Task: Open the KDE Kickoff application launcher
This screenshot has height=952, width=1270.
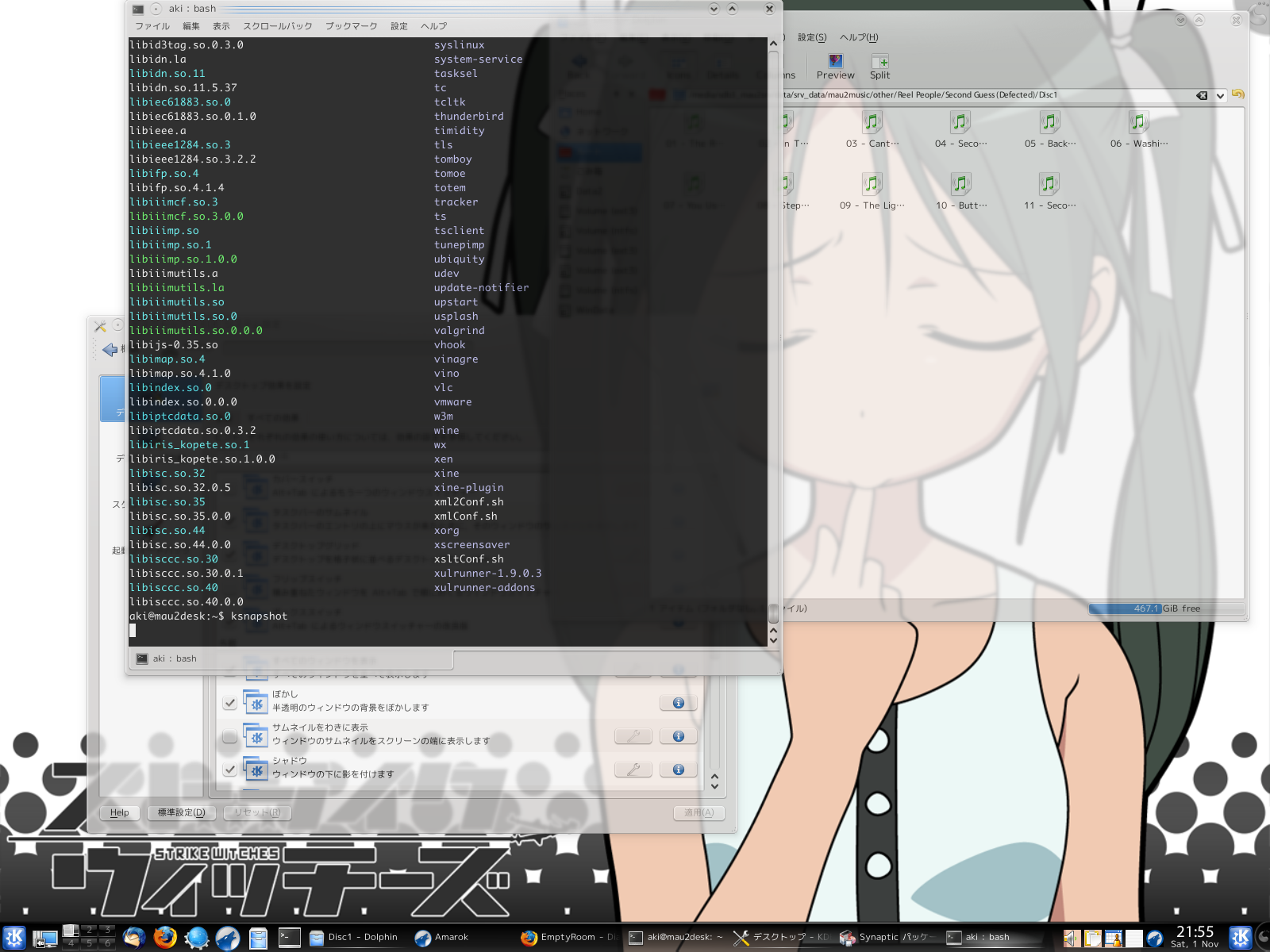Action: pyautogui.click(x=14, y=938)
